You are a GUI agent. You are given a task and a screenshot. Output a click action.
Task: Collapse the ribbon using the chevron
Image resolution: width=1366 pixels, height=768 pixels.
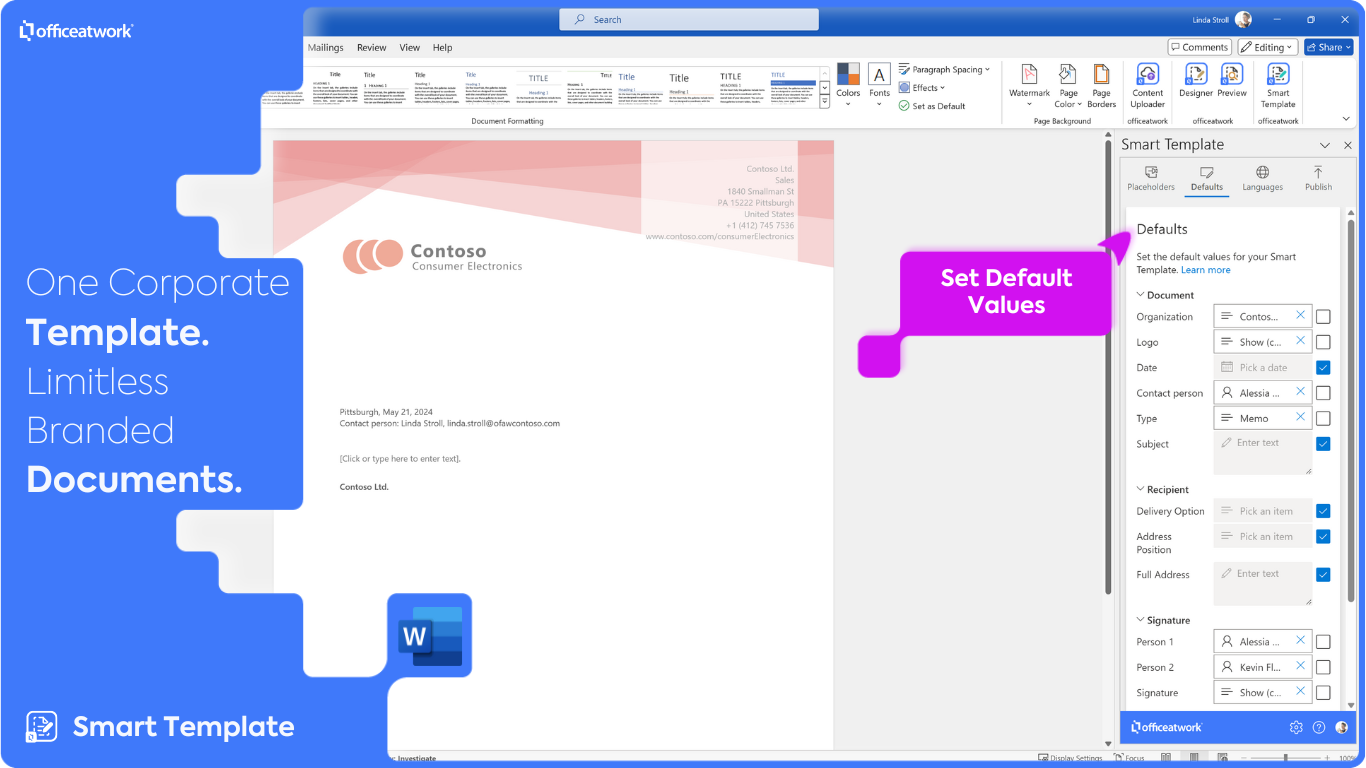[1346, 121]
